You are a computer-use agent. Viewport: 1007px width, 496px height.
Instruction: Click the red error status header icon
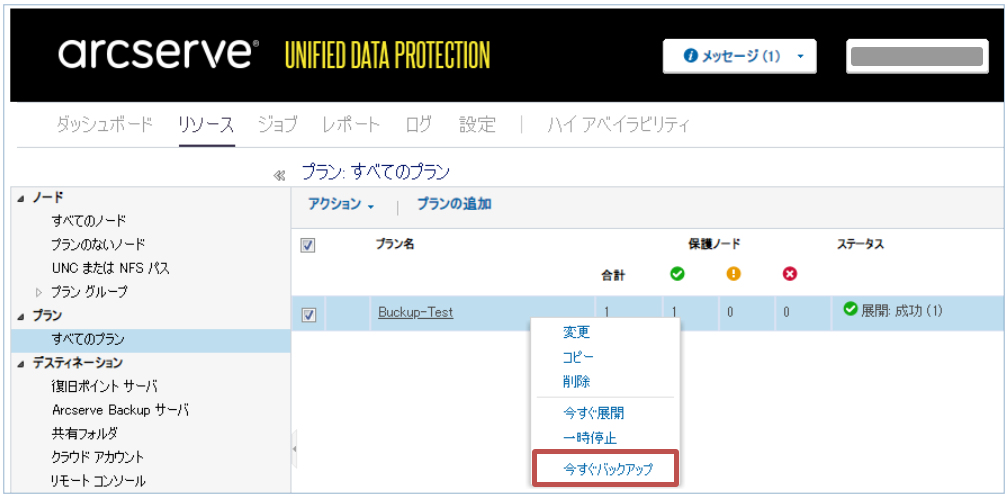point(790,274)
